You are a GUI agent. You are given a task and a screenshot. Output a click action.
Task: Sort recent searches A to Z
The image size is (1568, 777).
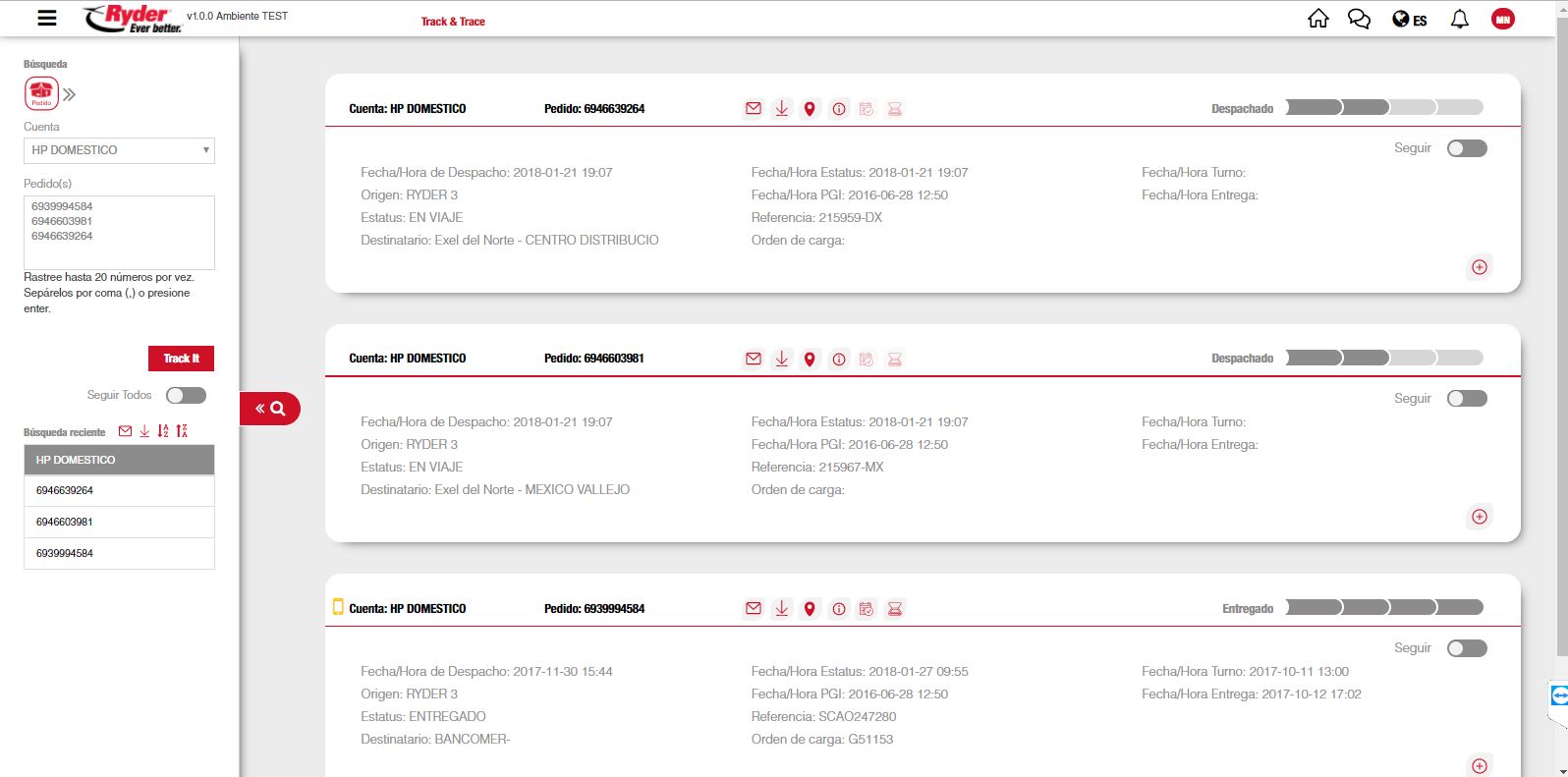[x=163, y=431]
